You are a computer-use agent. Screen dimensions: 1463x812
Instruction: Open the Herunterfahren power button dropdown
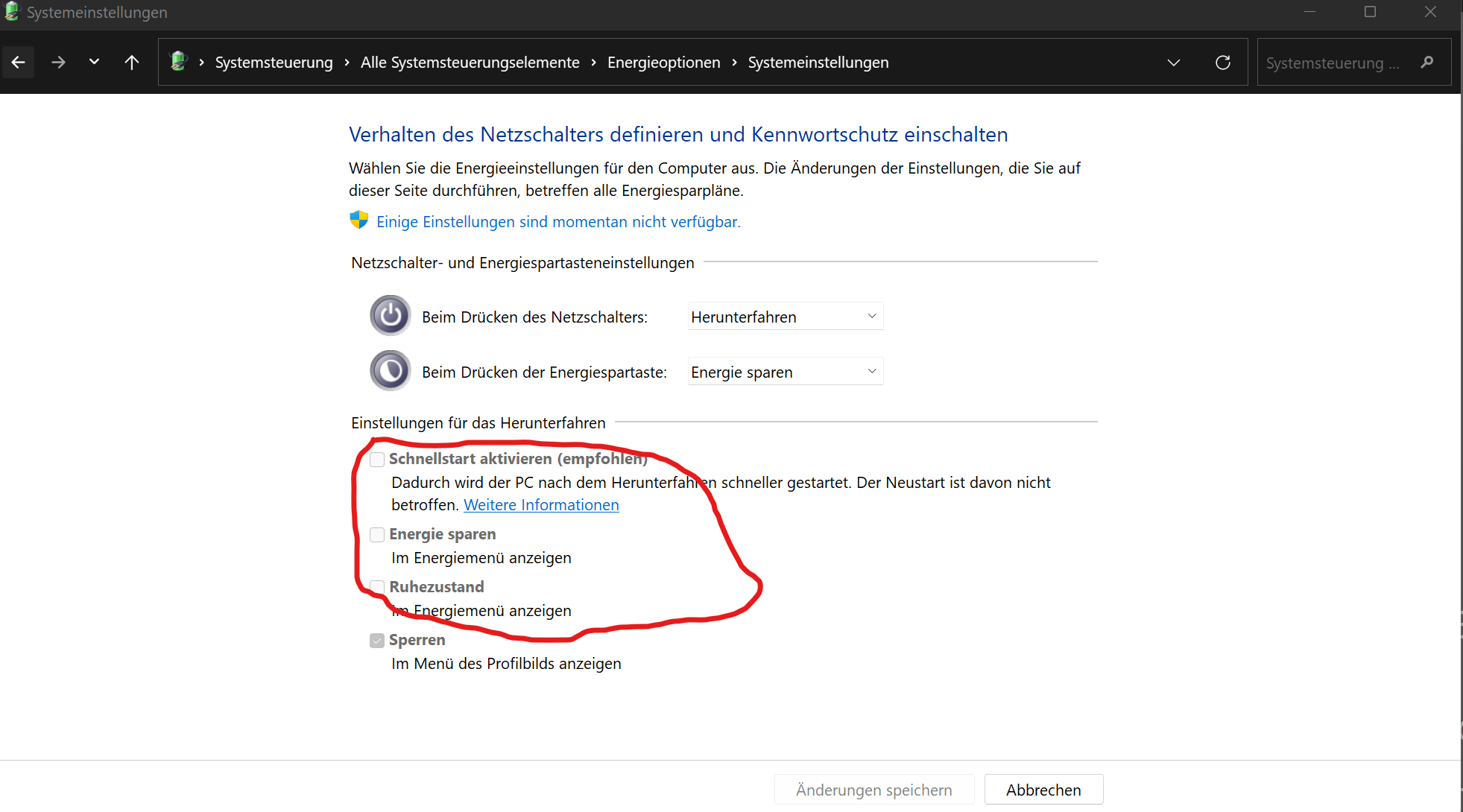785,317
